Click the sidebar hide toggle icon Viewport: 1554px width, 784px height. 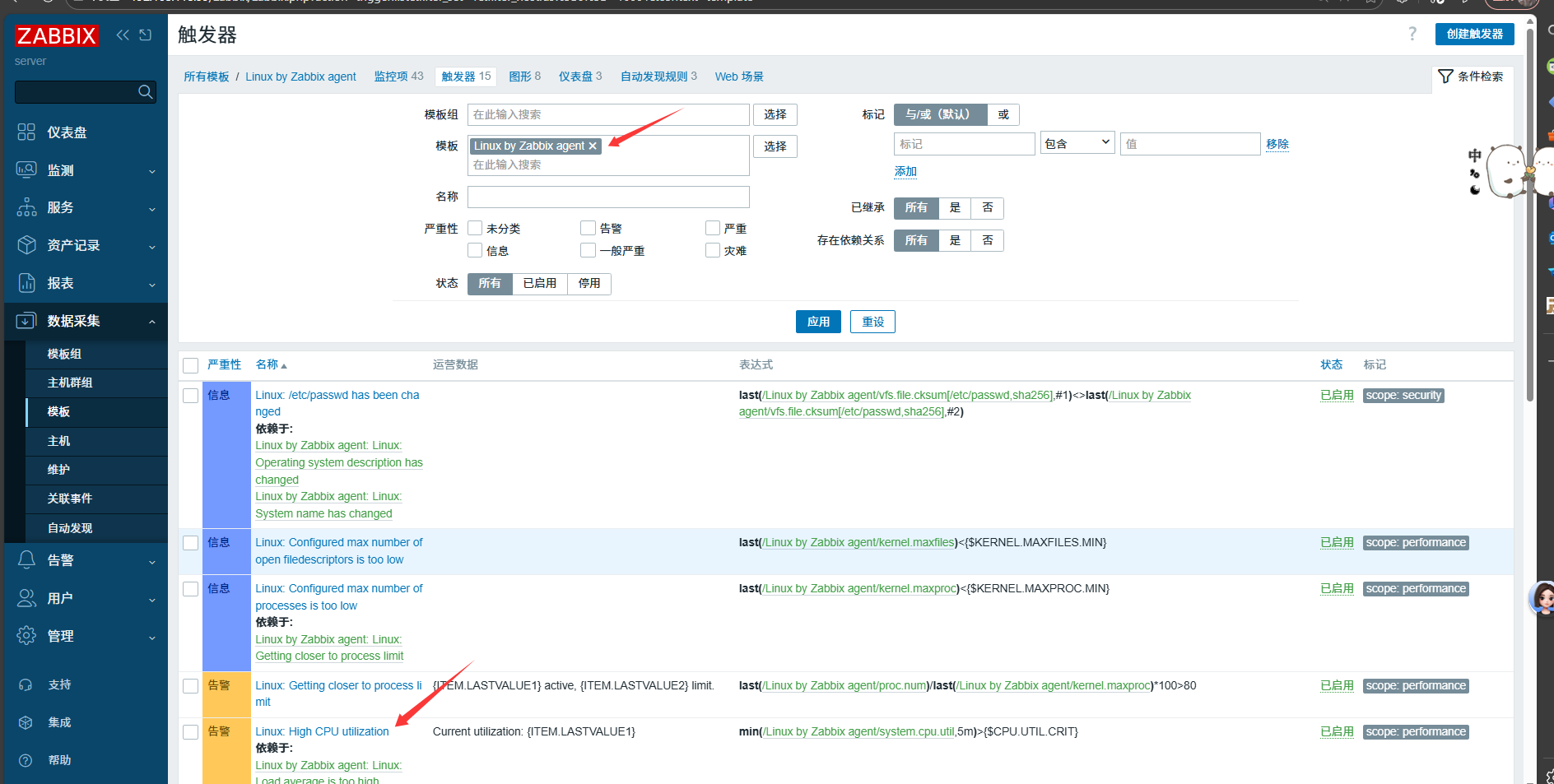click(146, 35)
